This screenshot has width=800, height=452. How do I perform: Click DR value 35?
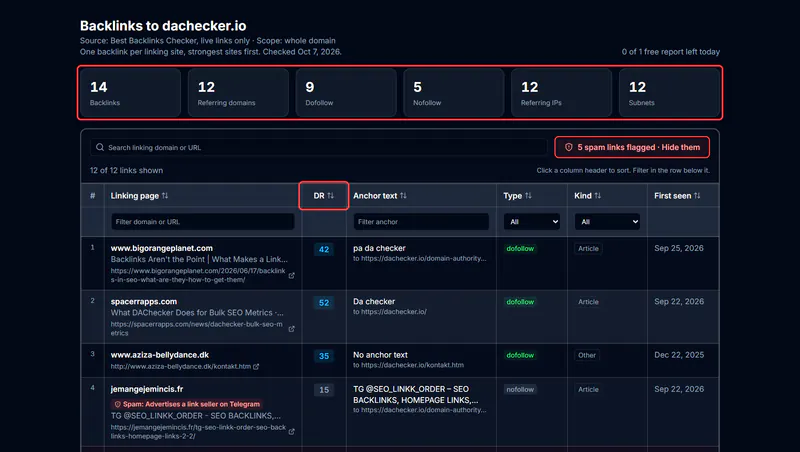point(324,356)
